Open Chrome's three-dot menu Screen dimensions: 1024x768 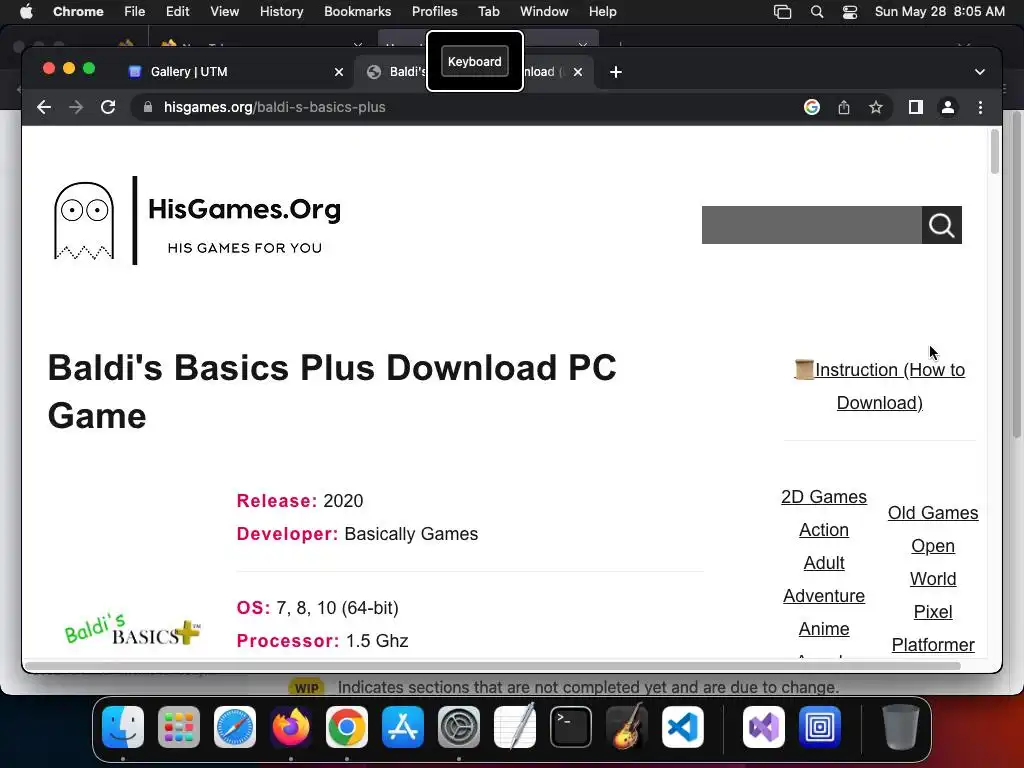pos(980,107)
